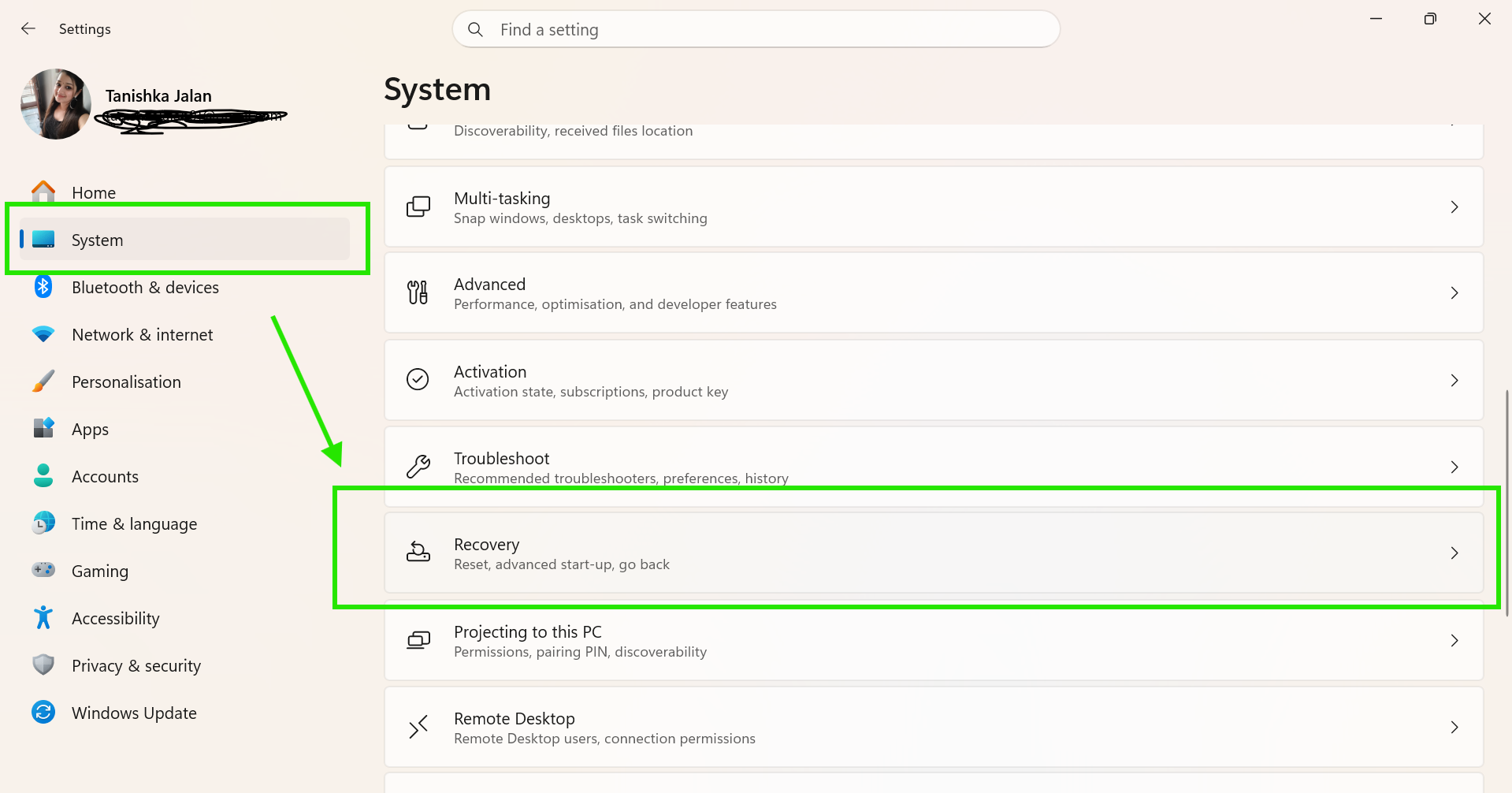The width and height of the screenshot is (1512, 793).
Task: Click the Tanishka Jalan account name
Action: (158, 96)
